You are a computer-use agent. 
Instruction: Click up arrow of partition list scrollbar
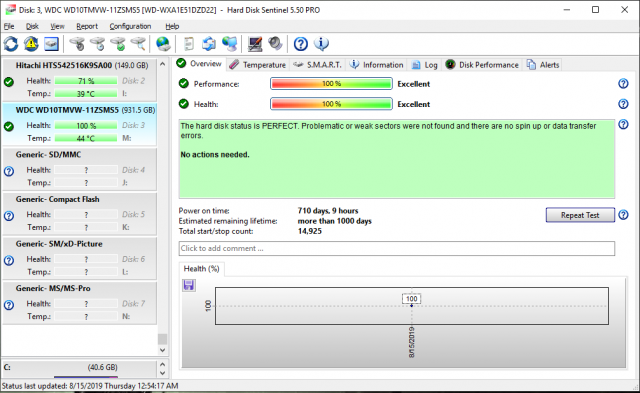tap(162, 364)
